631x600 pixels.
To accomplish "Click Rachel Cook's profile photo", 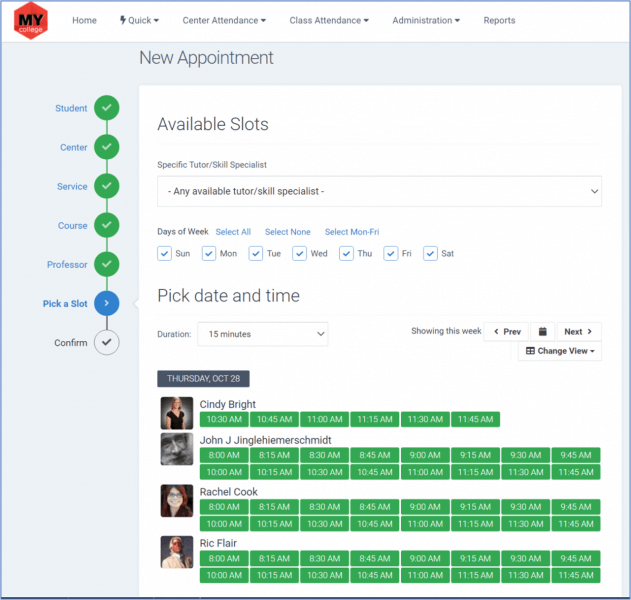I will (x=177, y=501).
